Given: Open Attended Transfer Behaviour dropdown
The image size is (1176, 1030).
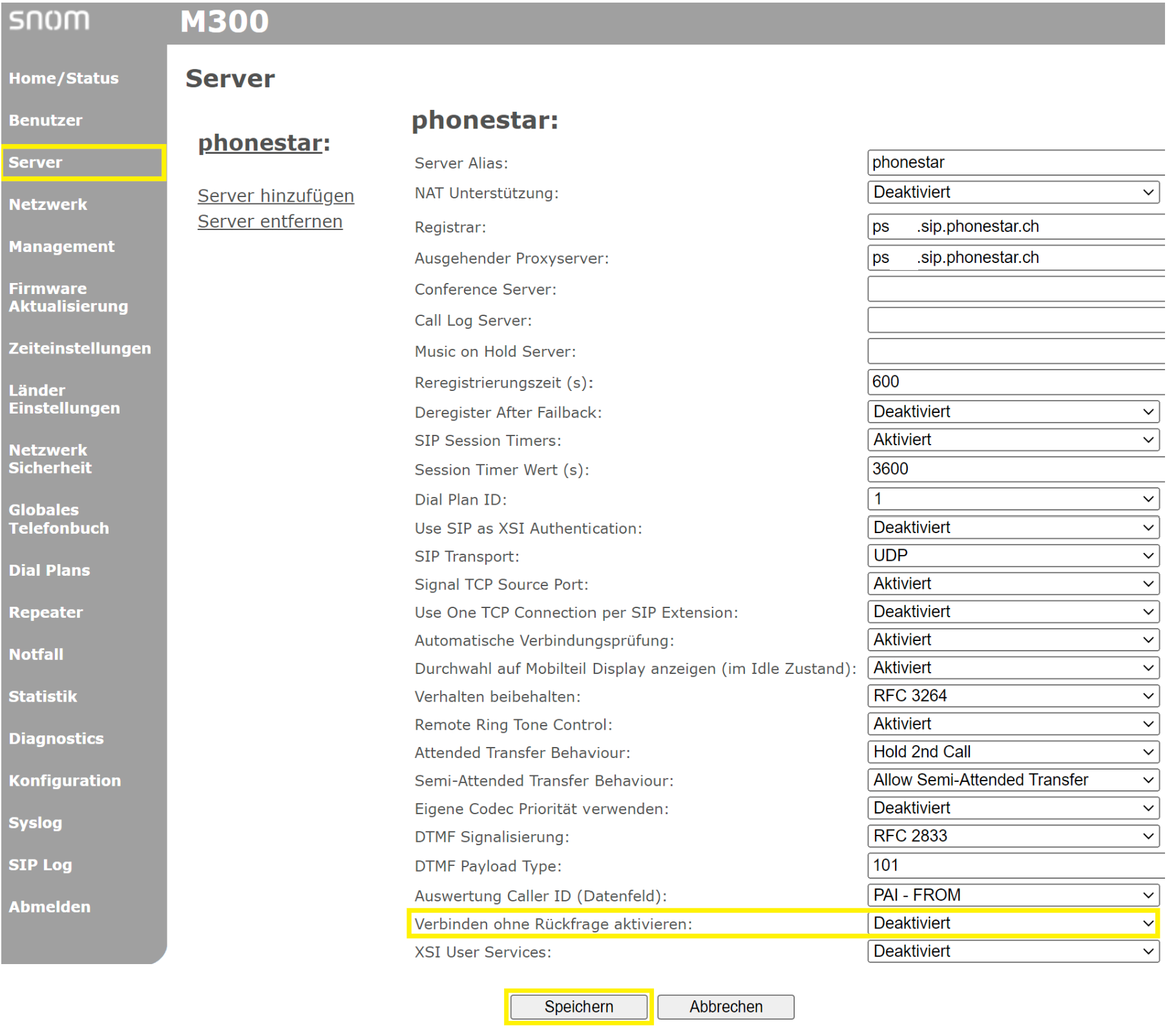Looking at the screenshot, I should (1013, 751).
